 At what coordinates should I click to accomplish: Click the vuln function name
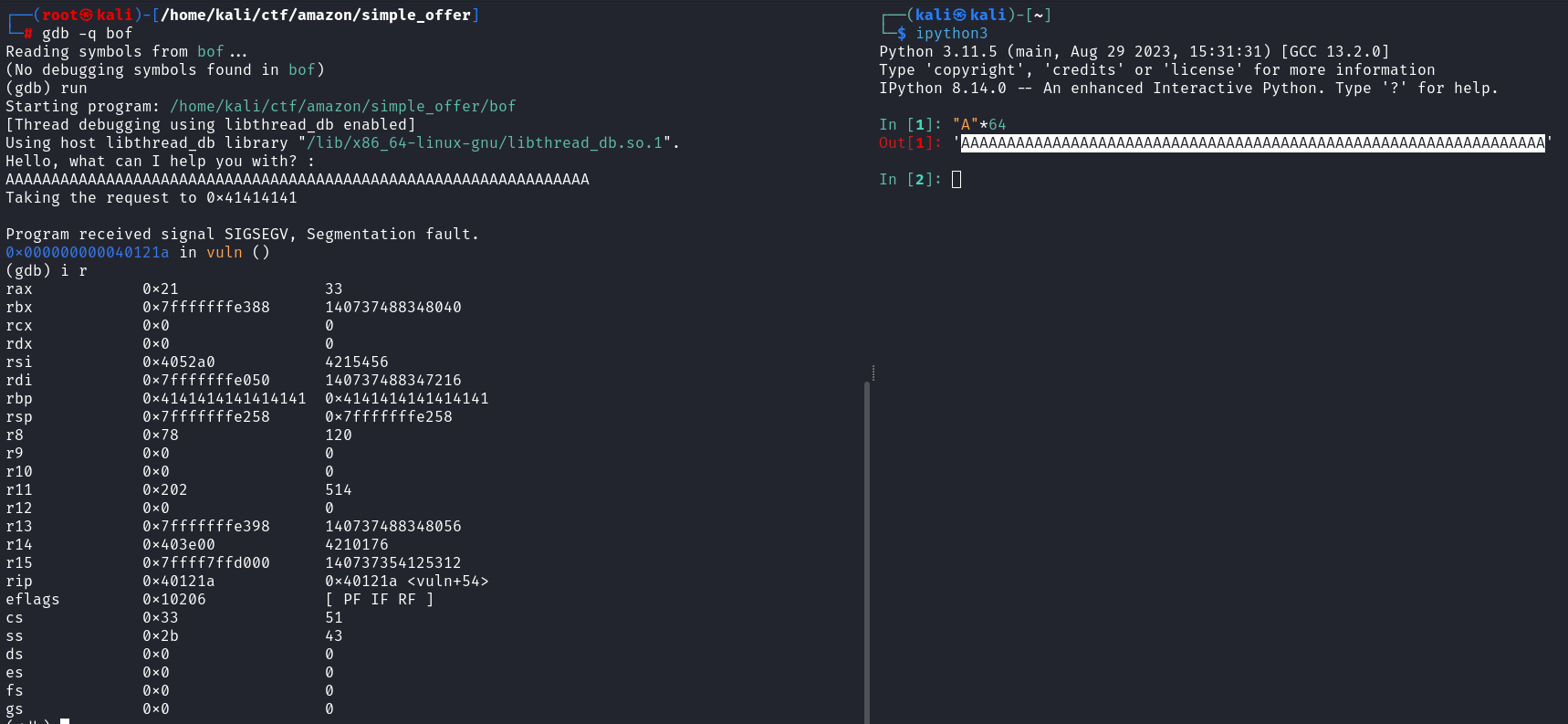click(225, 253)
